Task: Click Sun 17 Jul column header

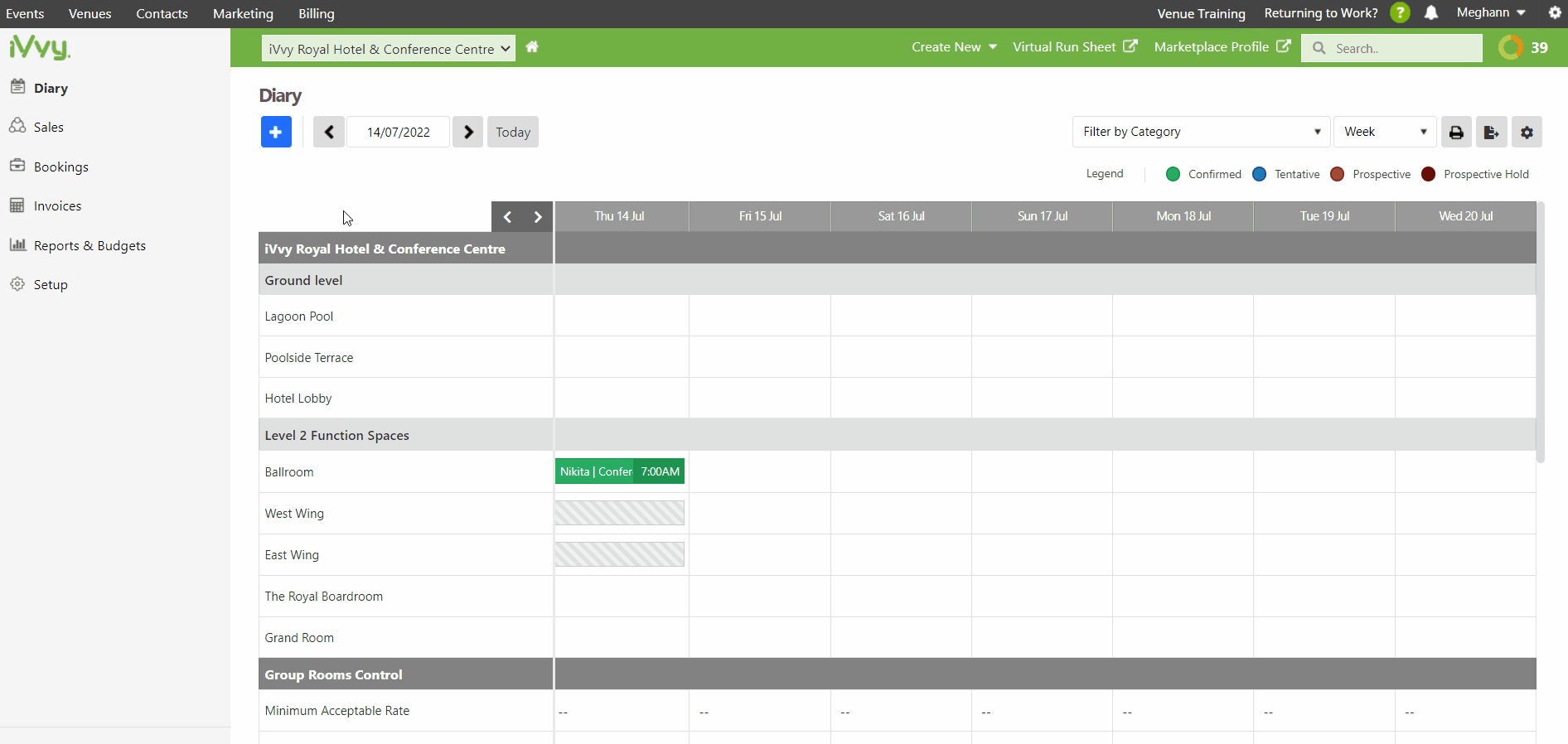Action: point(1042,216)
